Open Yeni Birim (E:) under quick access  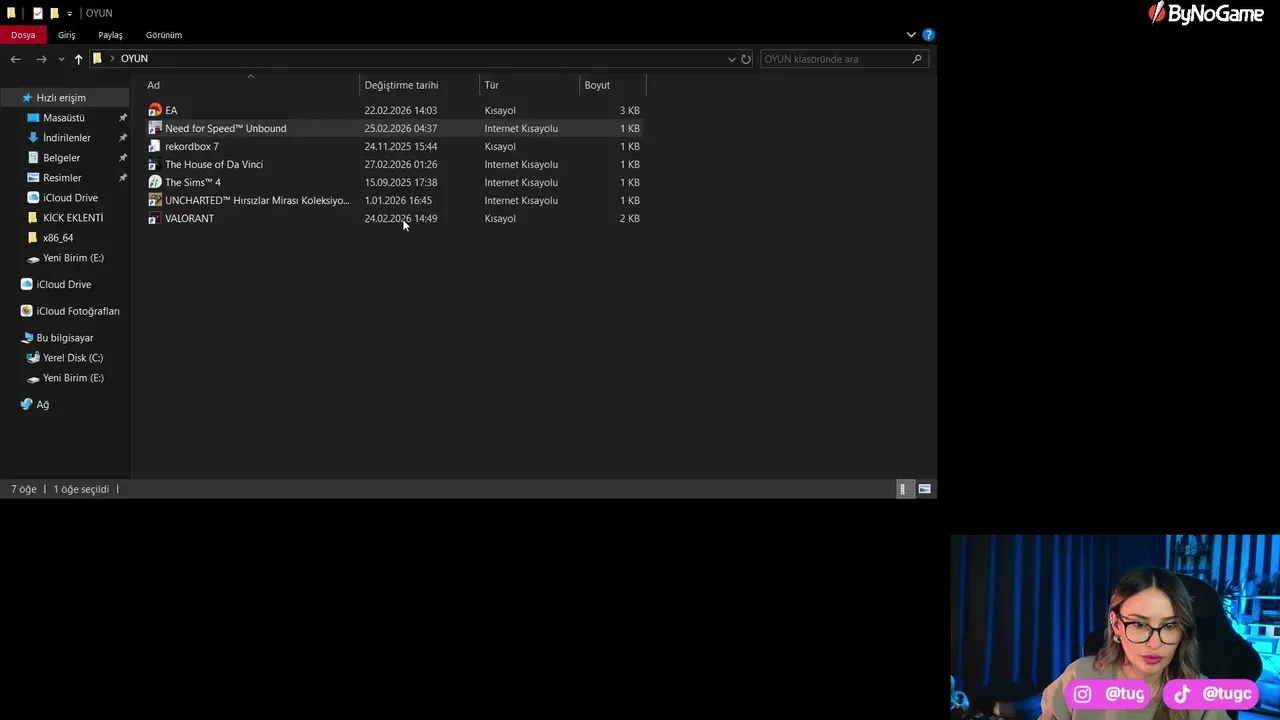(73, 258)
